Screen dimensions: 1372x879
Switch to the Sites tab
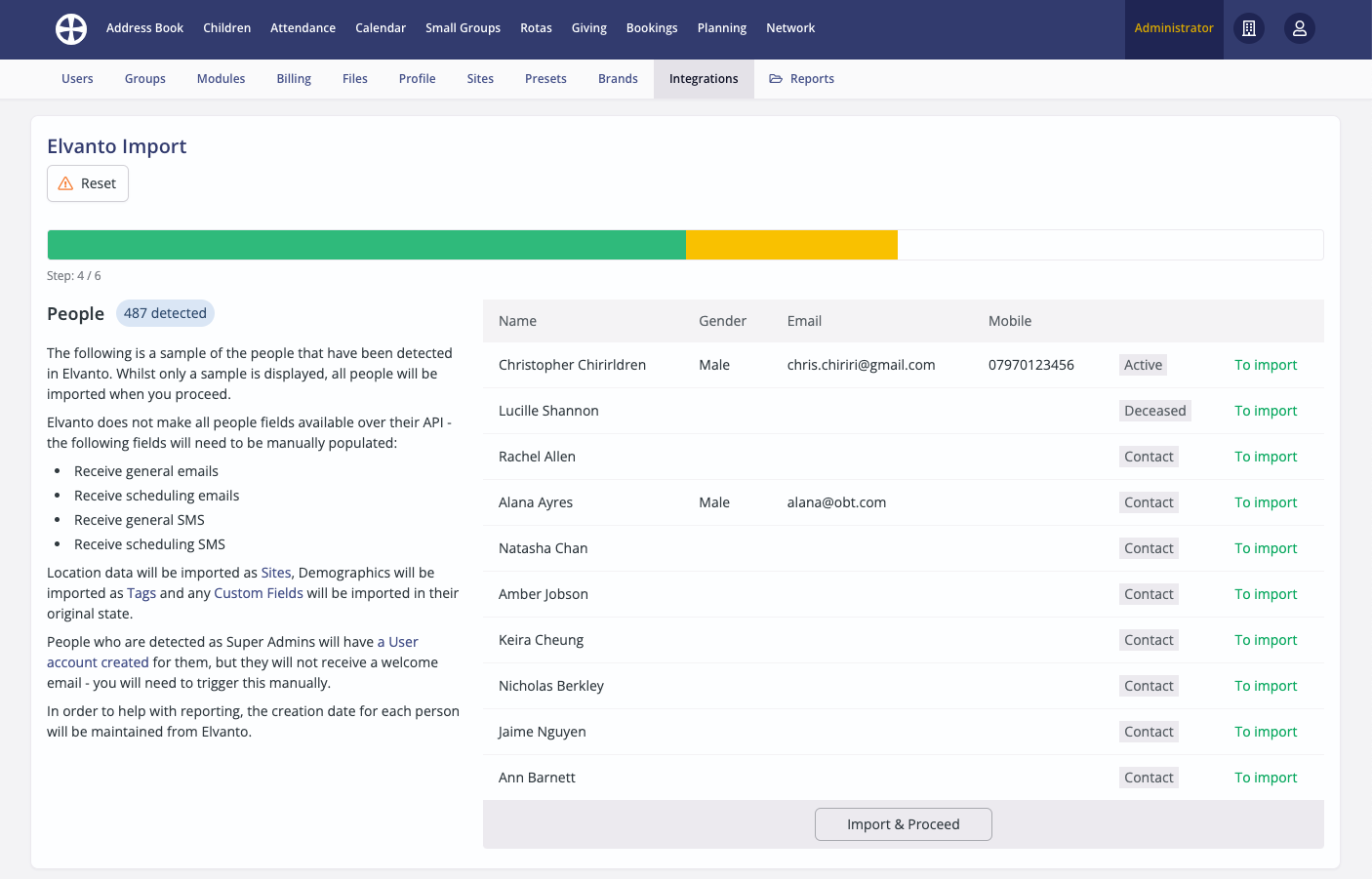click(480, 79)
